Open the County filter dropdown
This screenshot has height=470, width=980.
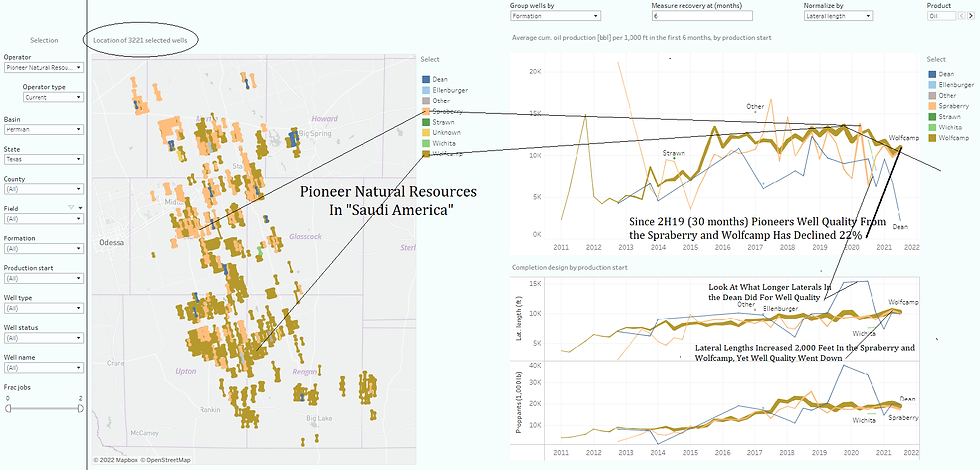[43, 189]
